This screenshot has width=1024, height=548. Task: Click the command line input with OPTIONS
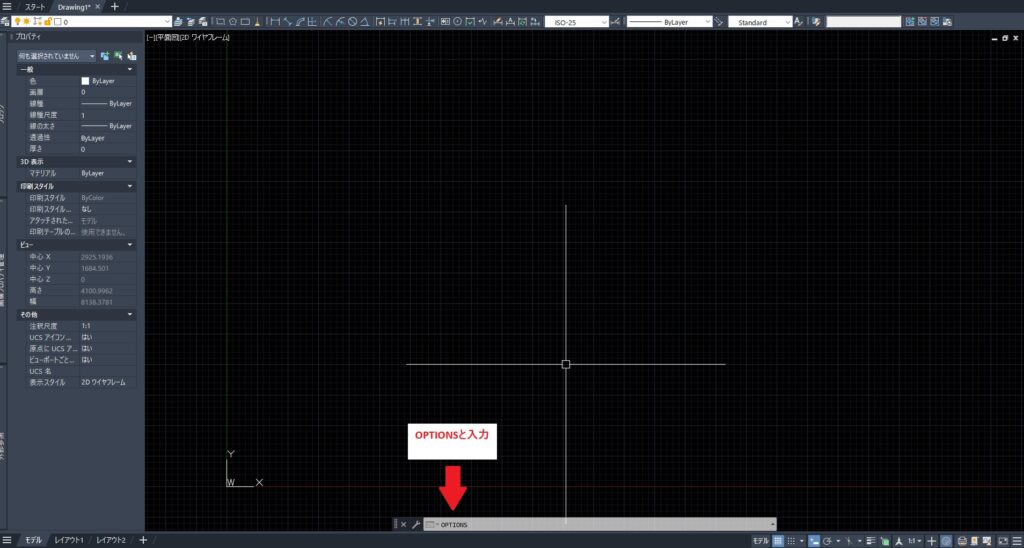coord(600,524)
